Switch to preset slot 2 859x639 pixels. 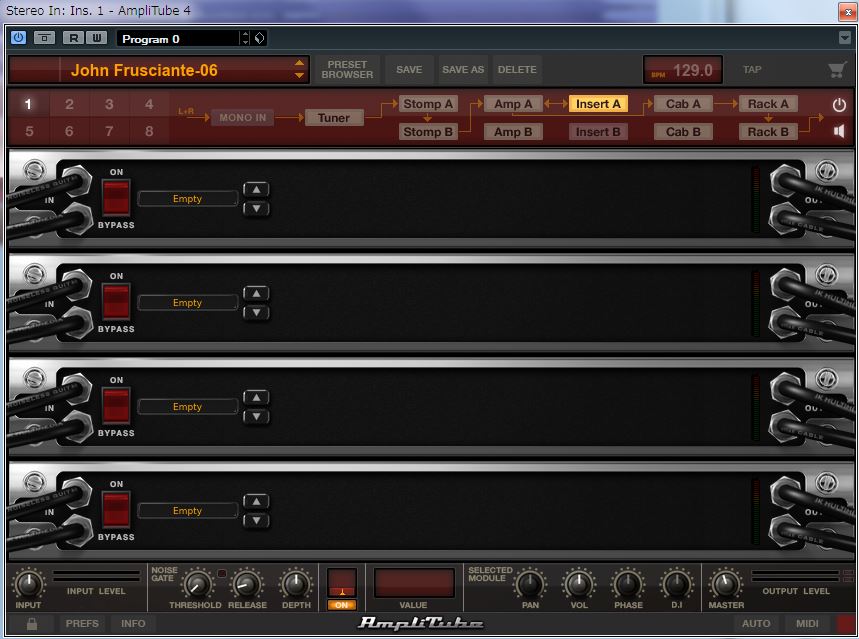point(68,103)
